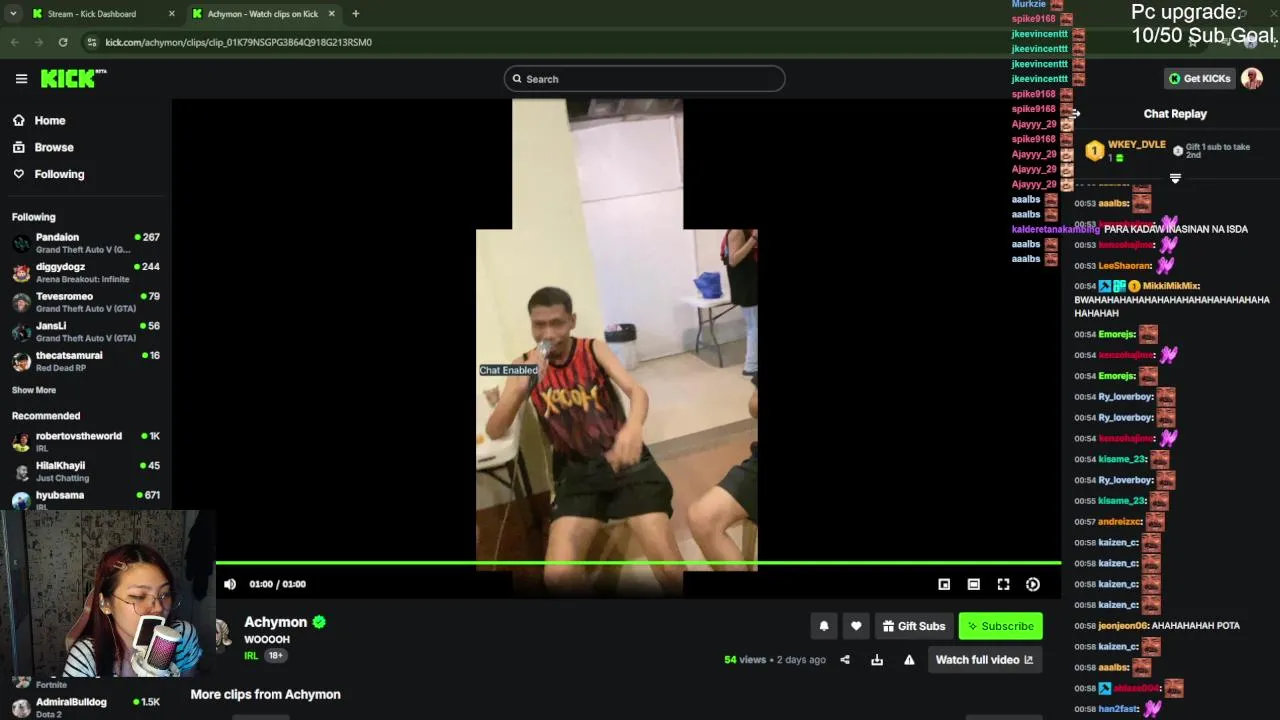Click the green Subscribe button
This screenshot has height=720, width=1280.
coord(1000,626)
